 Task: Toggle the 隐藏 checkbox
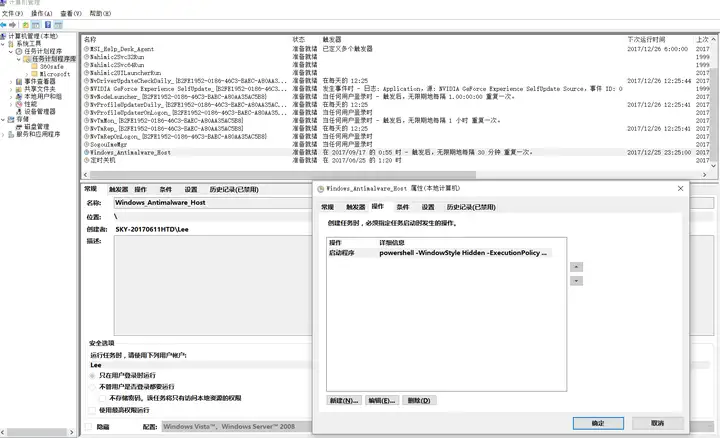tap(89, 427)
